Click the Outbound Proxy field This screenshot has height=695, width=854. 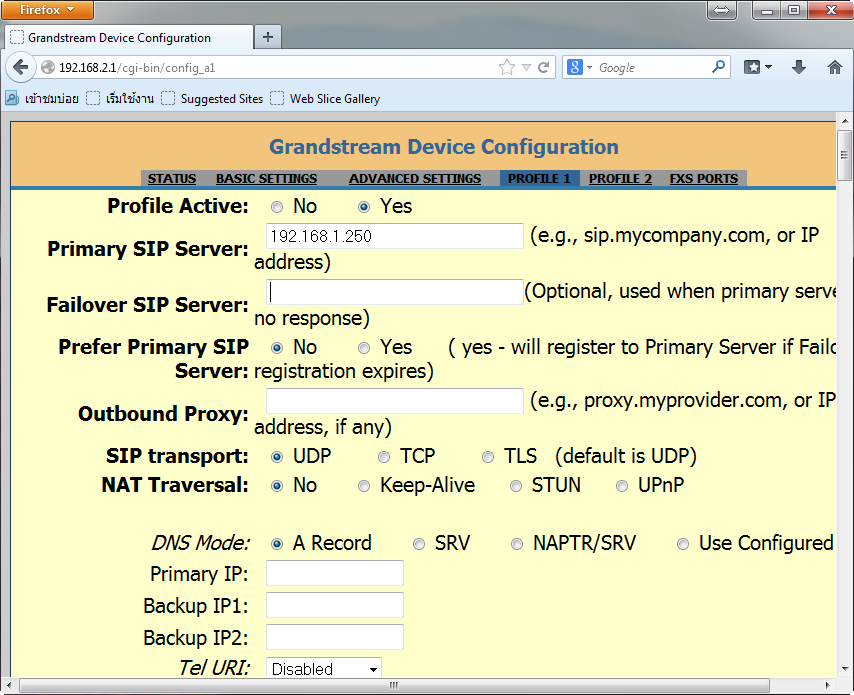[x=395, y=401]
